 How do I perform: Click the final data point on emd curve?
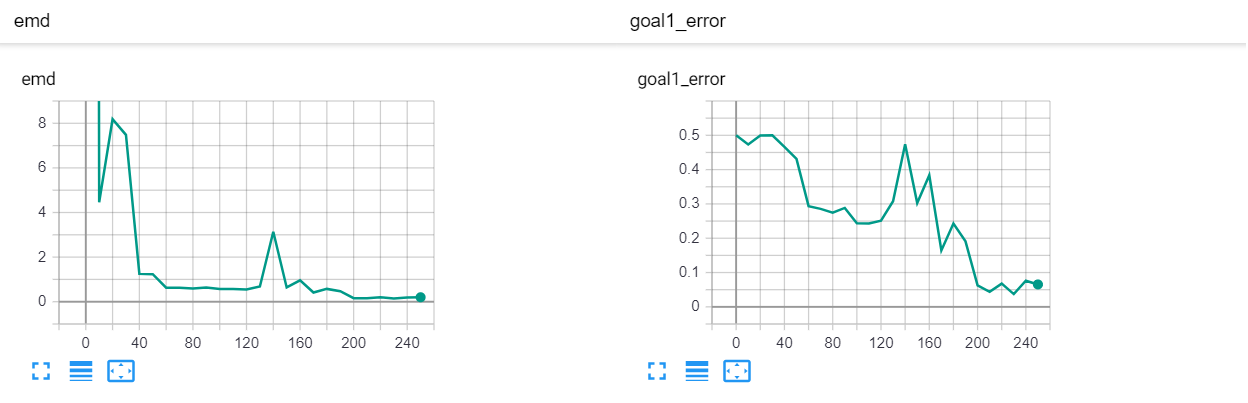tap(420, 297)
